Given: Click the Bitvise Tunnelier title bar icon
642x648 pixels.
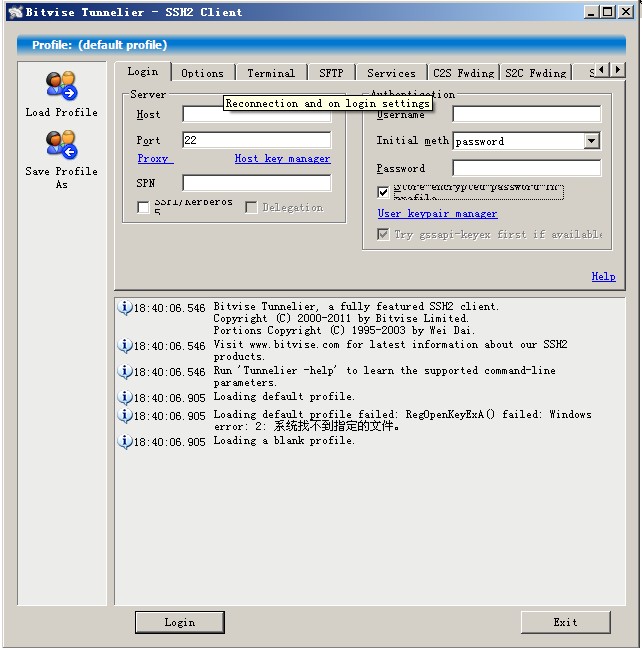Looking at the screenshot, I should click(15, 12).
